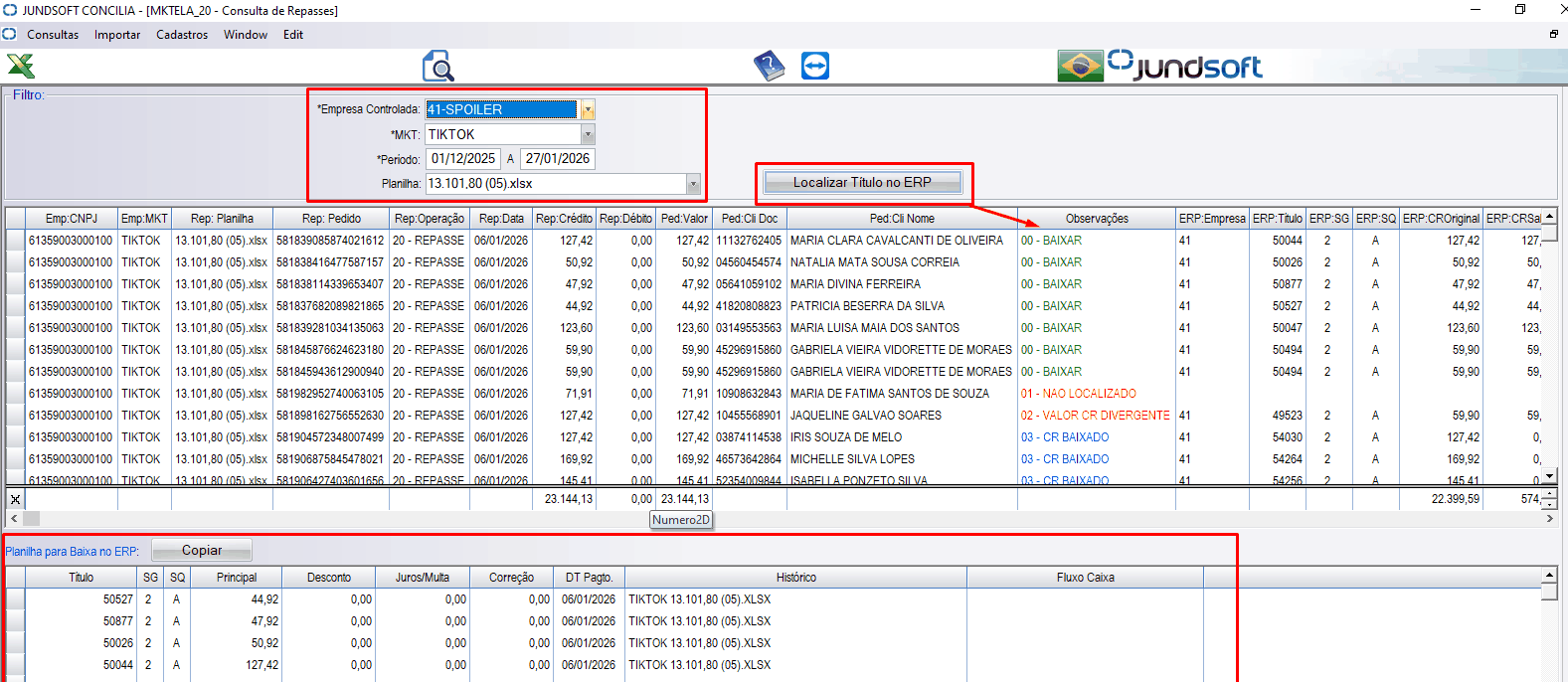Viewport: 1568px width, 682px height.
Task: Open the Empresa Controlada dropdown
Action: coord(588,109)
